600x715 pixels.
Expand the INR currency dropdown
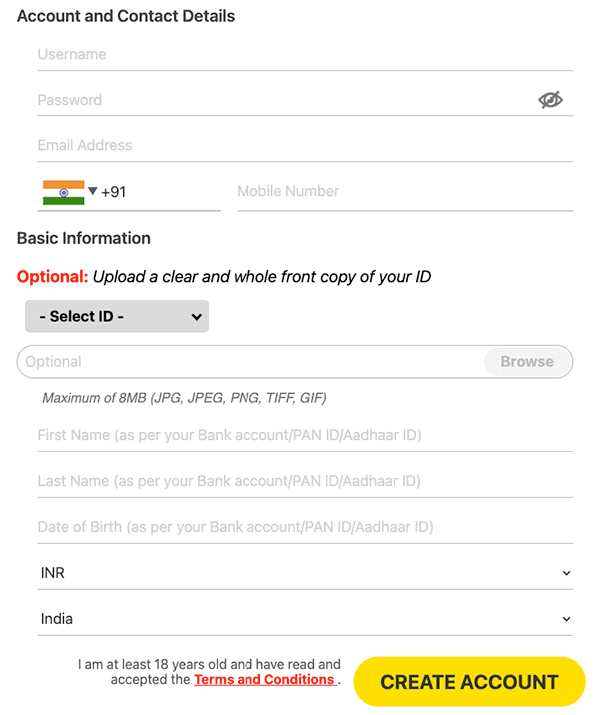click(300, 573)
